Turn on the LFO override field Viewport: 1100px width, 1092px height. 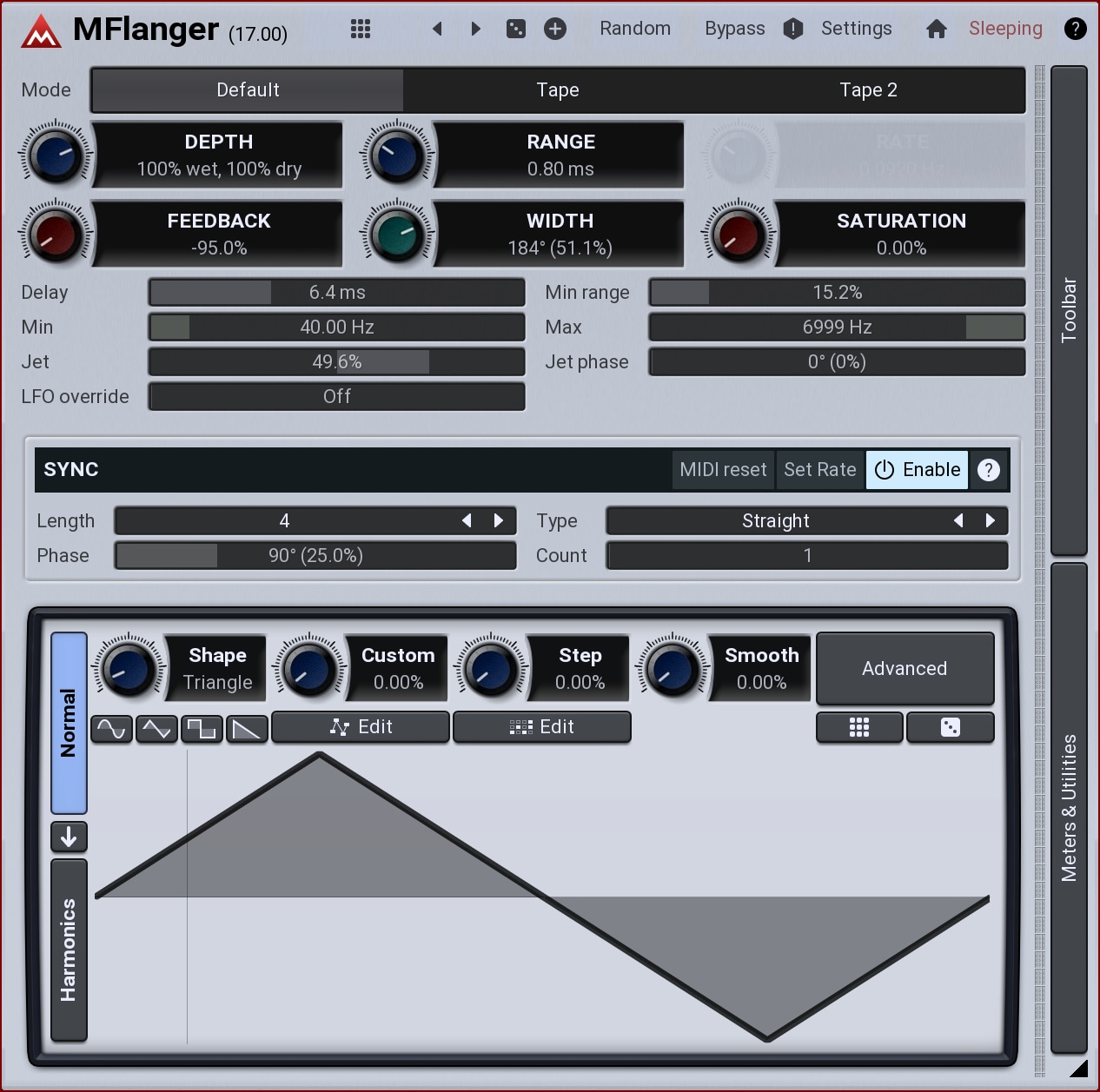336,397
